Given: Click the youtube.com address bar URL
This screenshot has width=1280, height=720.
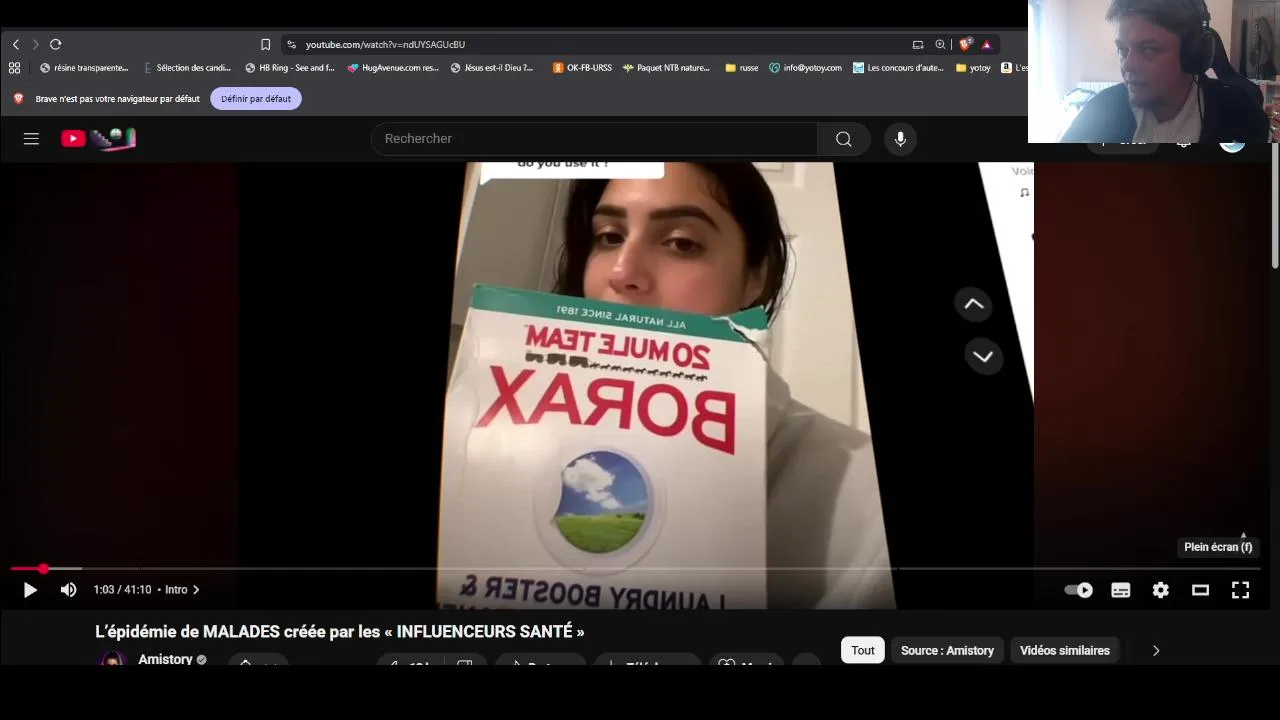Looking at the screenshot, I should (x=385, y=44).
